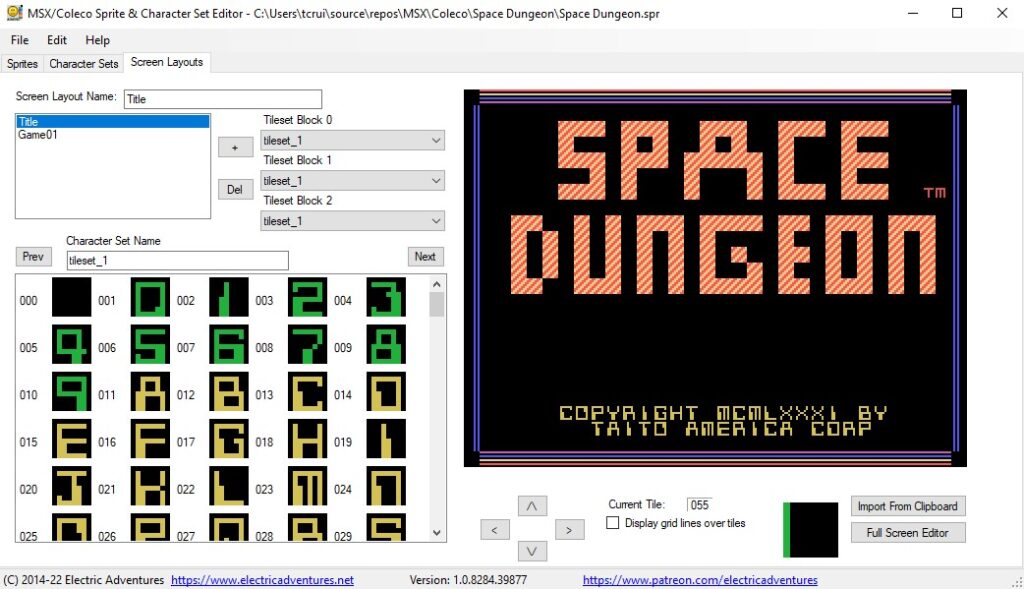Select tile 003 with green digit 2

[308, 297]
